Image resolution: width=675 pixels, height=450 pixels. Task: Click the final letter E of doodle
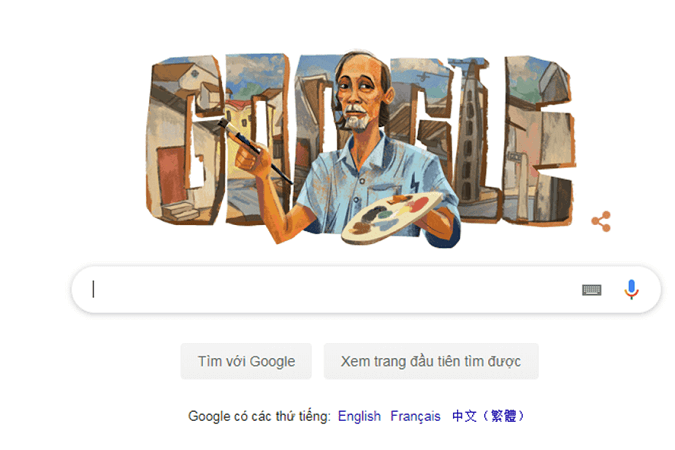tap(538, 140)
